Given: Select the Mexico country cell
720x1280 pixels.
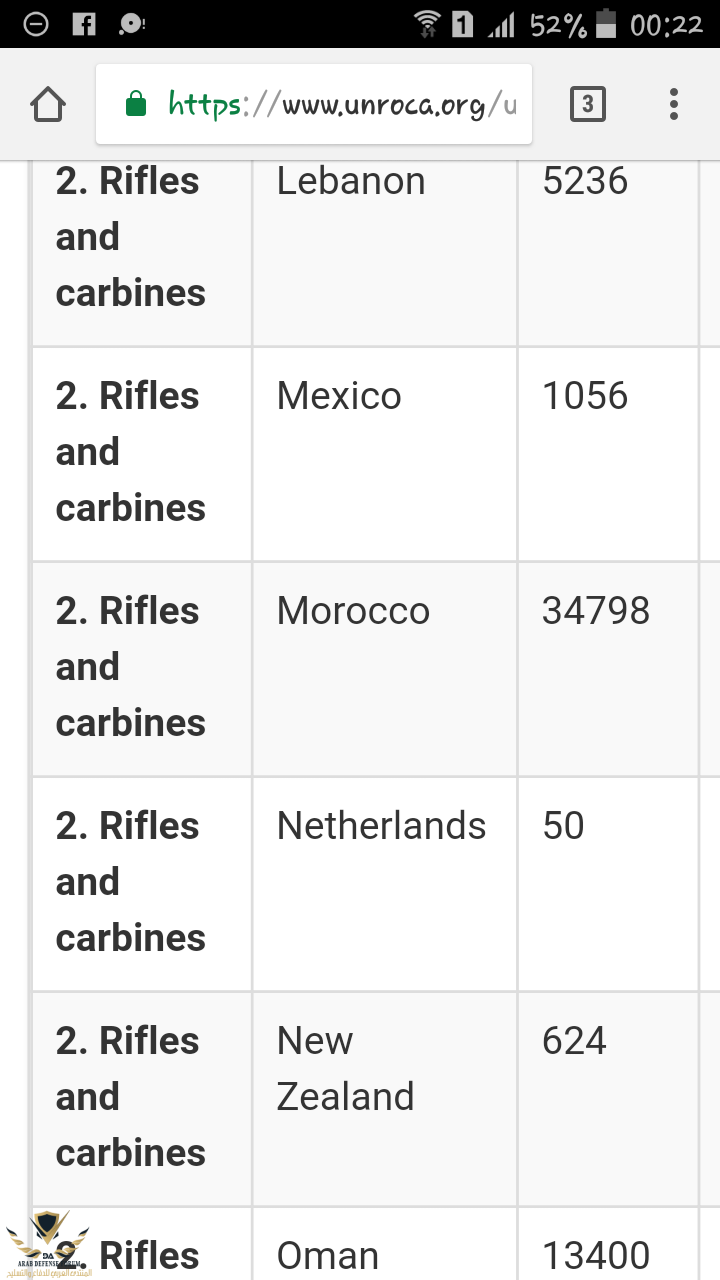Looking at the screenshot, I should click(339, 397).
